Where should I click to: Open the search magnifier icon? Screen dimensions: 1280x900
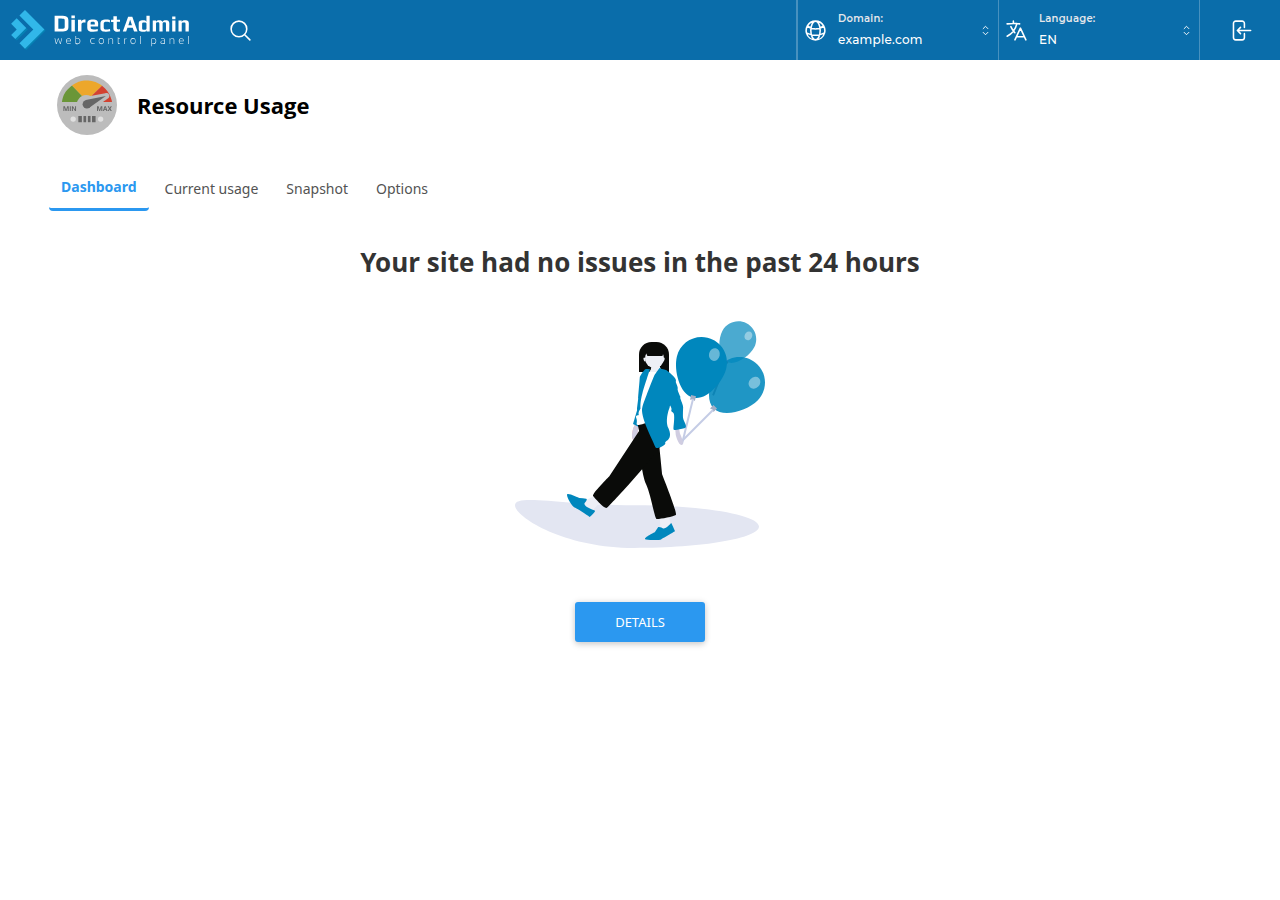click(240, 30)
